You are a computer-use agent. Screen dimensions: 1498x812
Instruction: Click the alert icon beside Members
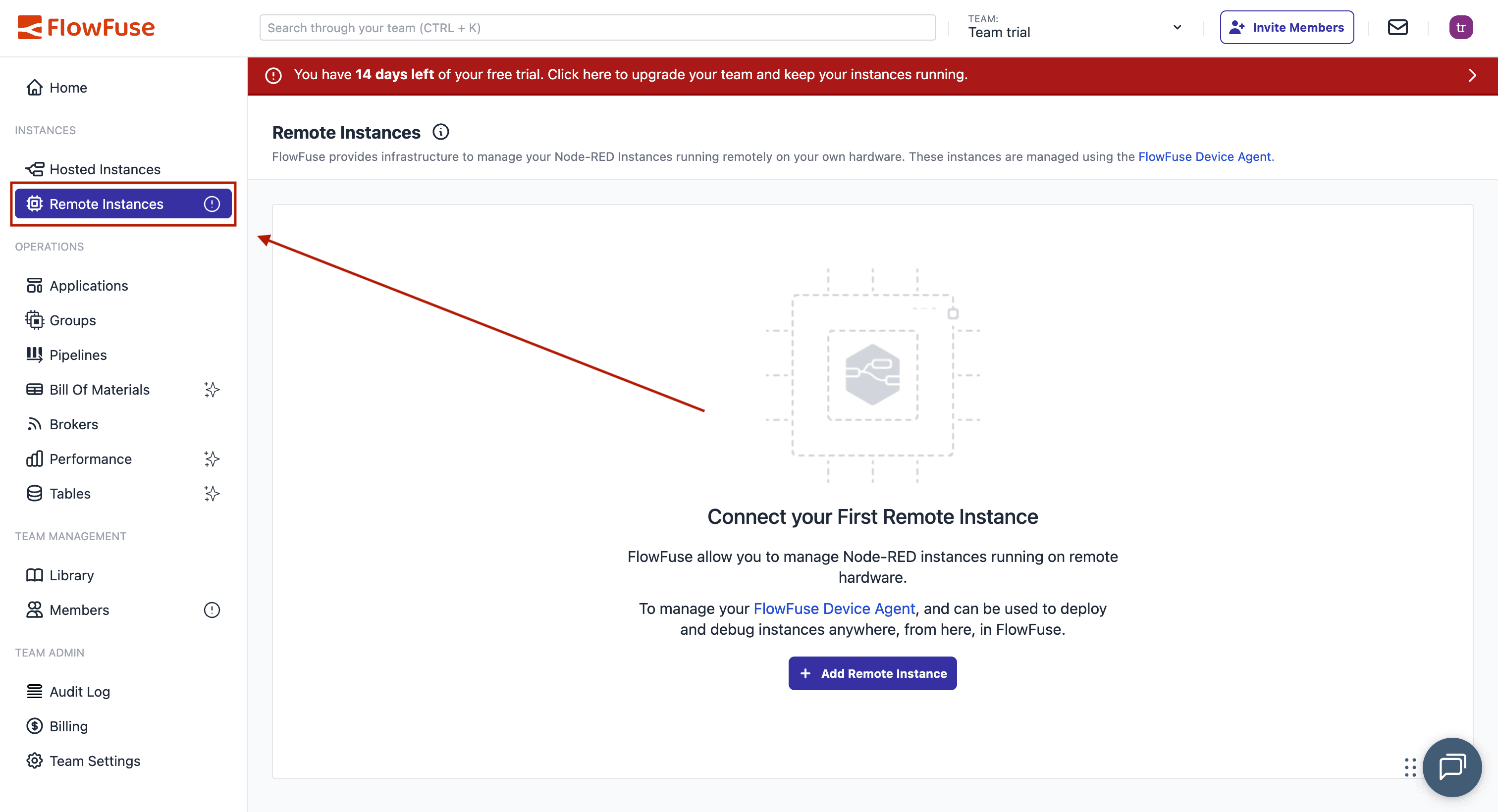[x=212, y=609]
